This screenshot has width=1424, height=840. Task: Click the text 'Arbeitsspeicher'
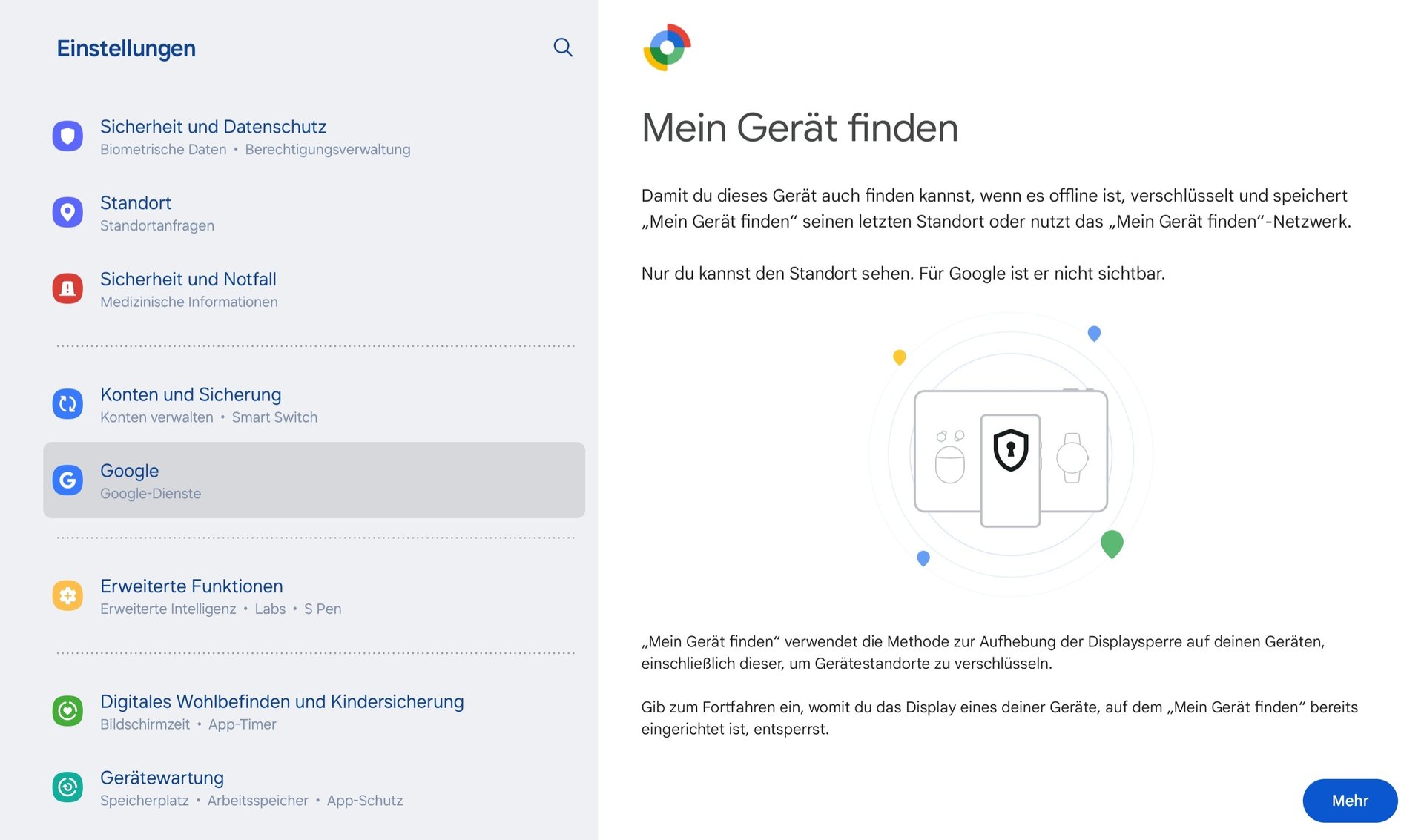pyautogui.click(x=257, y=801)
